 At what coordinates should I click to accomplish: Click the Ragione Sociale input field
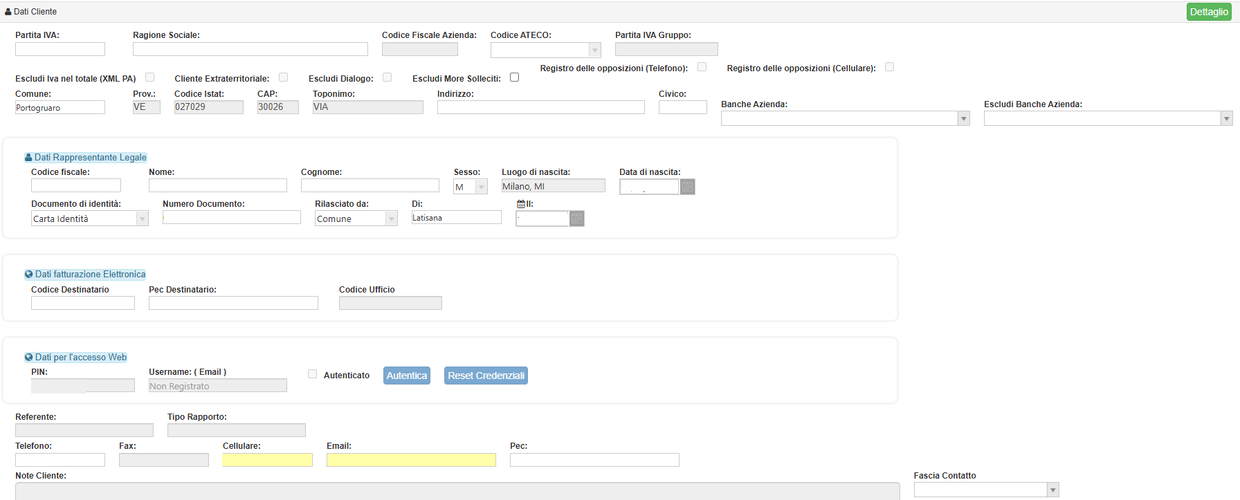click(x=250, y=49)
